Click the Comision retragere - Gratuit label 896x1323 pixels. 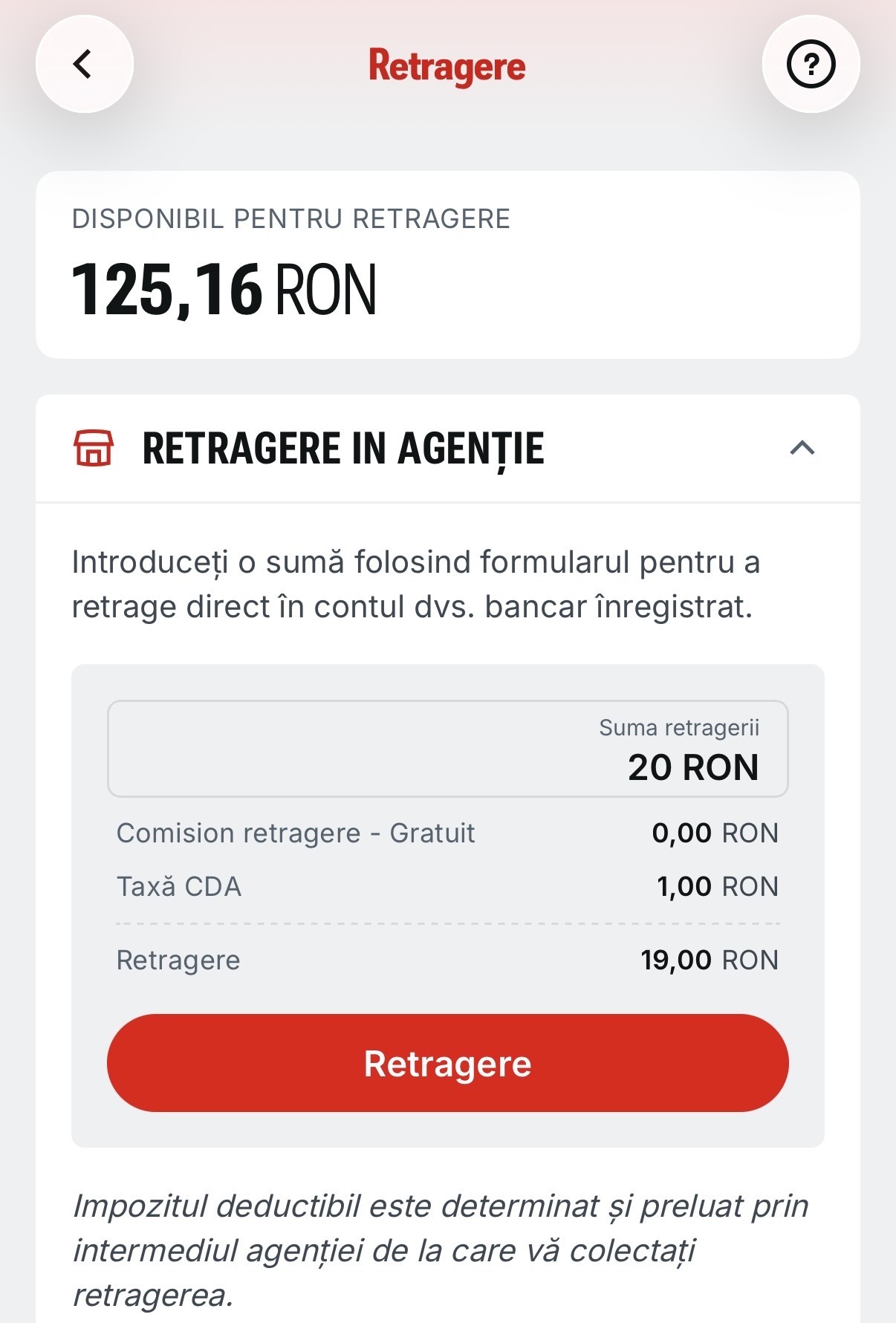click(296, 833)
